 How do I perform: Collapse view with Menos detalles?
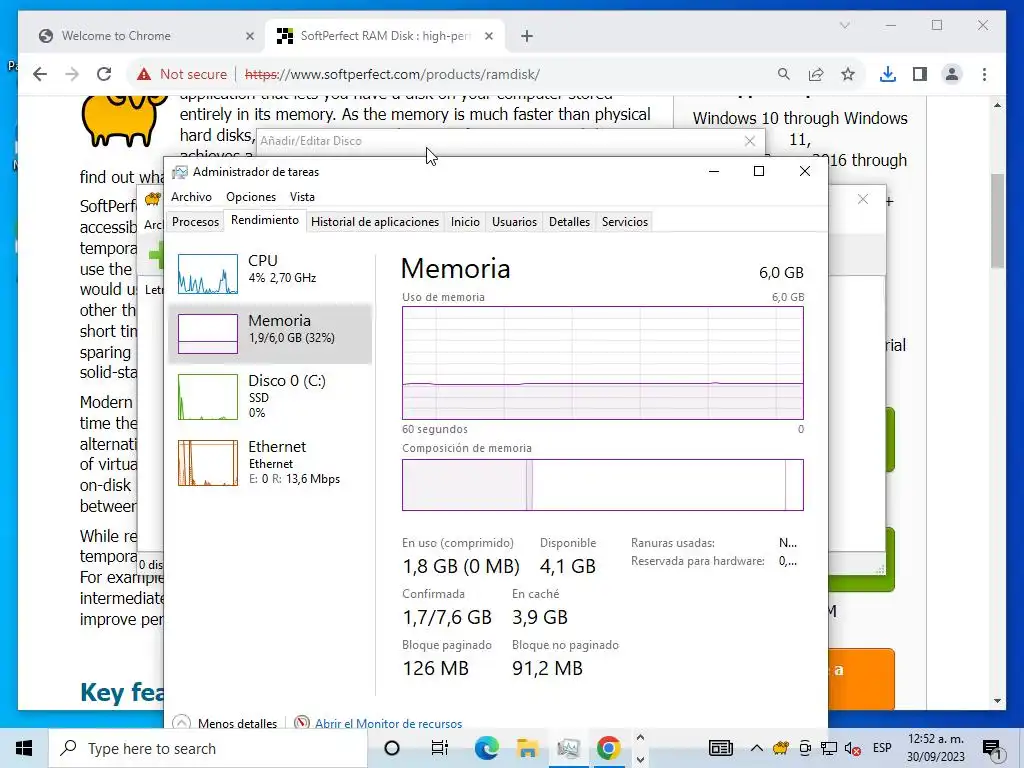[x=225, y=723]
